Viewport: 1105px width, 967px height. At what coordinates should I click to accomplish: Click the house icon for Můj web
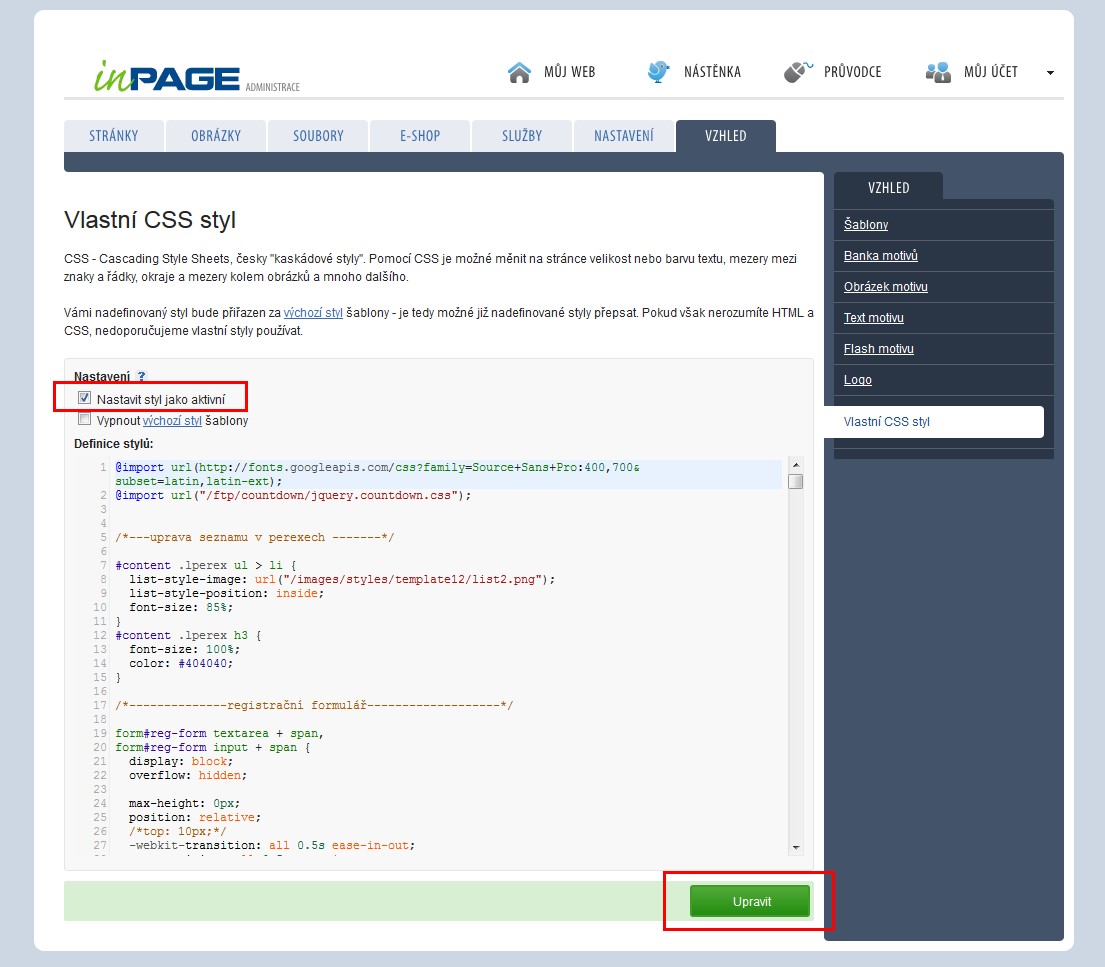point(519,72)
